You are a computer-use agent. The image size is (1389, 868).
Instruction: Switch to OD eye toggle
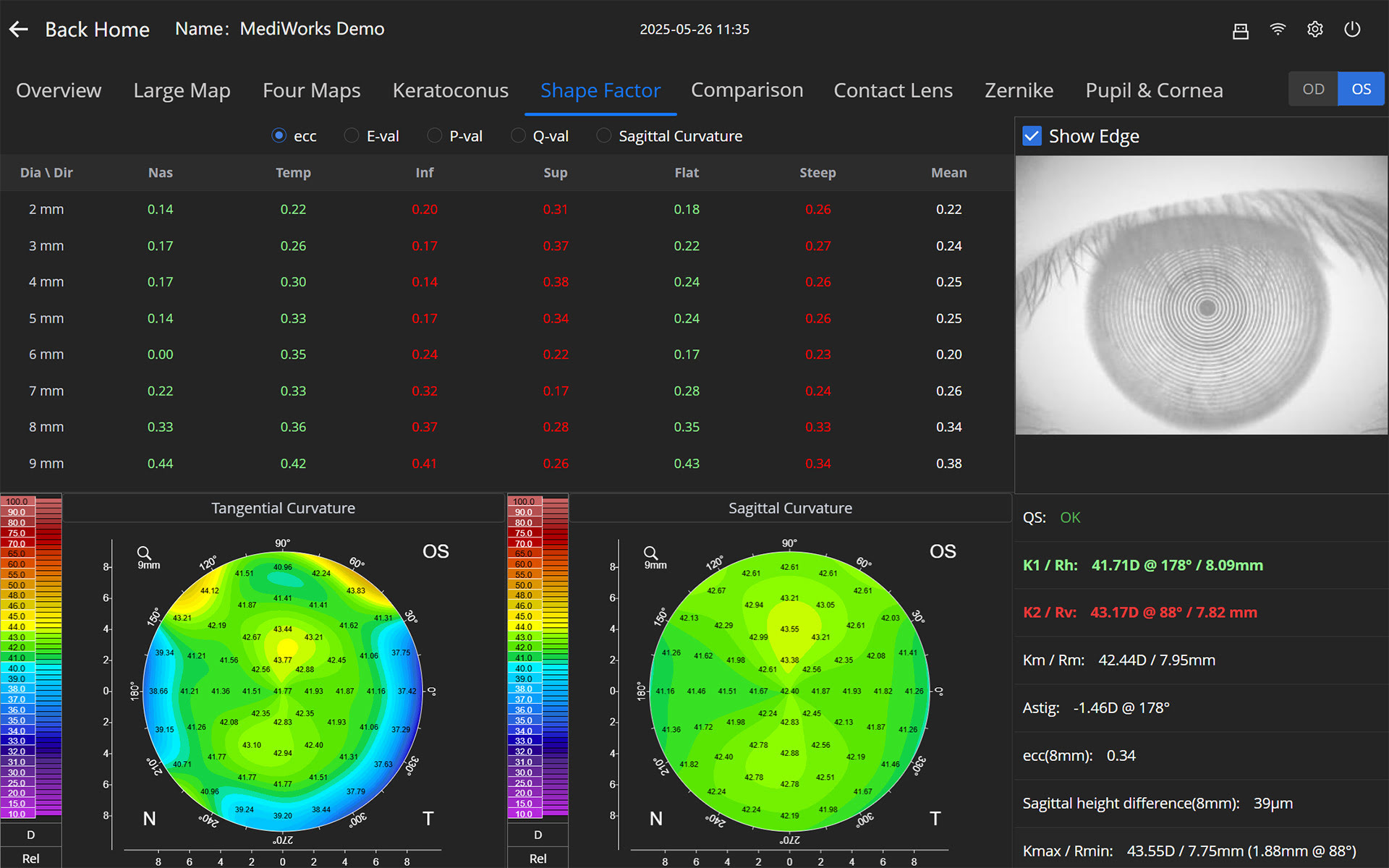point(1313,89)
